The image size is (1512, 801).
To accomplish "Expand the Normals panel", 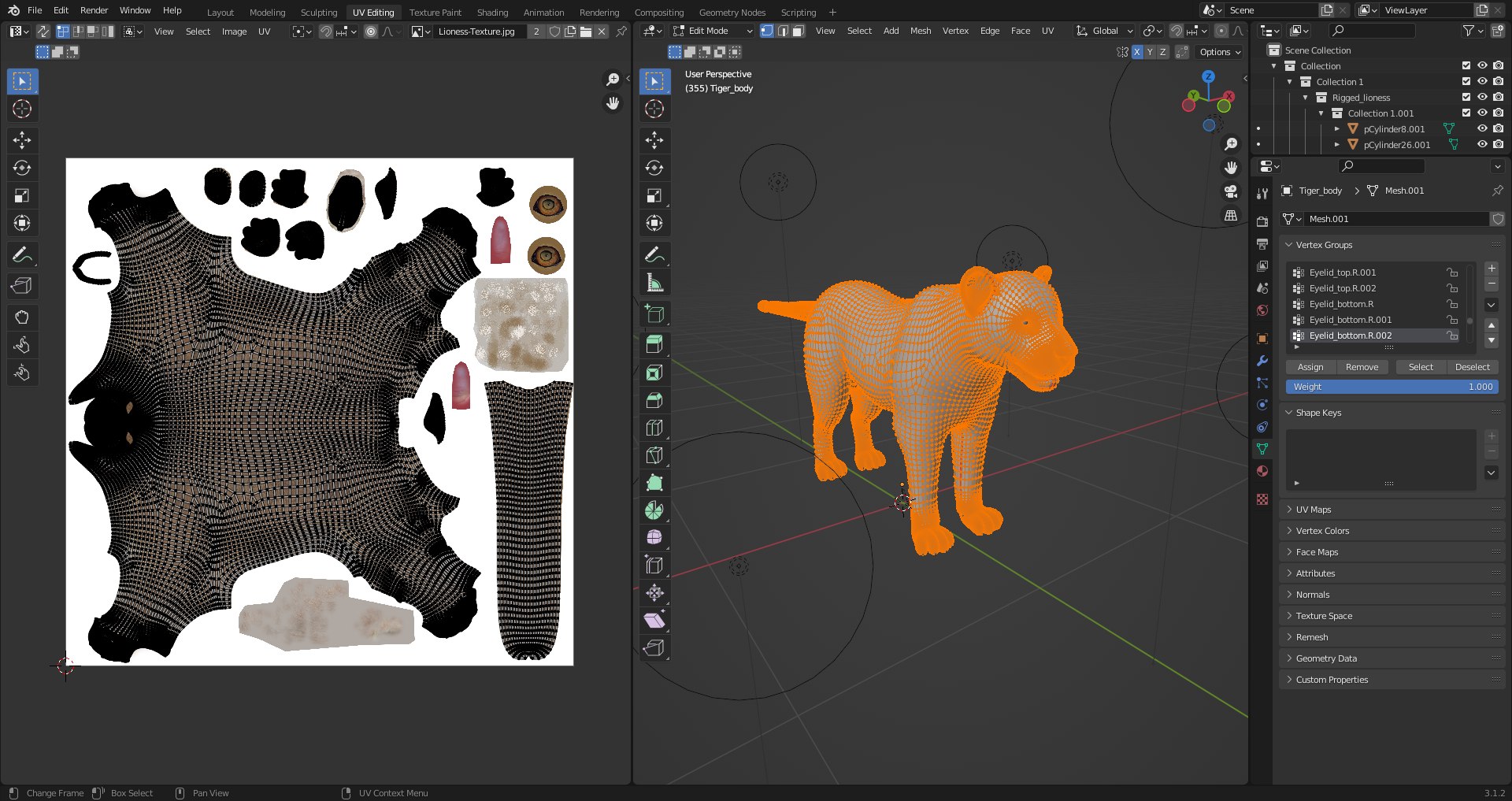I will 1312,595.
